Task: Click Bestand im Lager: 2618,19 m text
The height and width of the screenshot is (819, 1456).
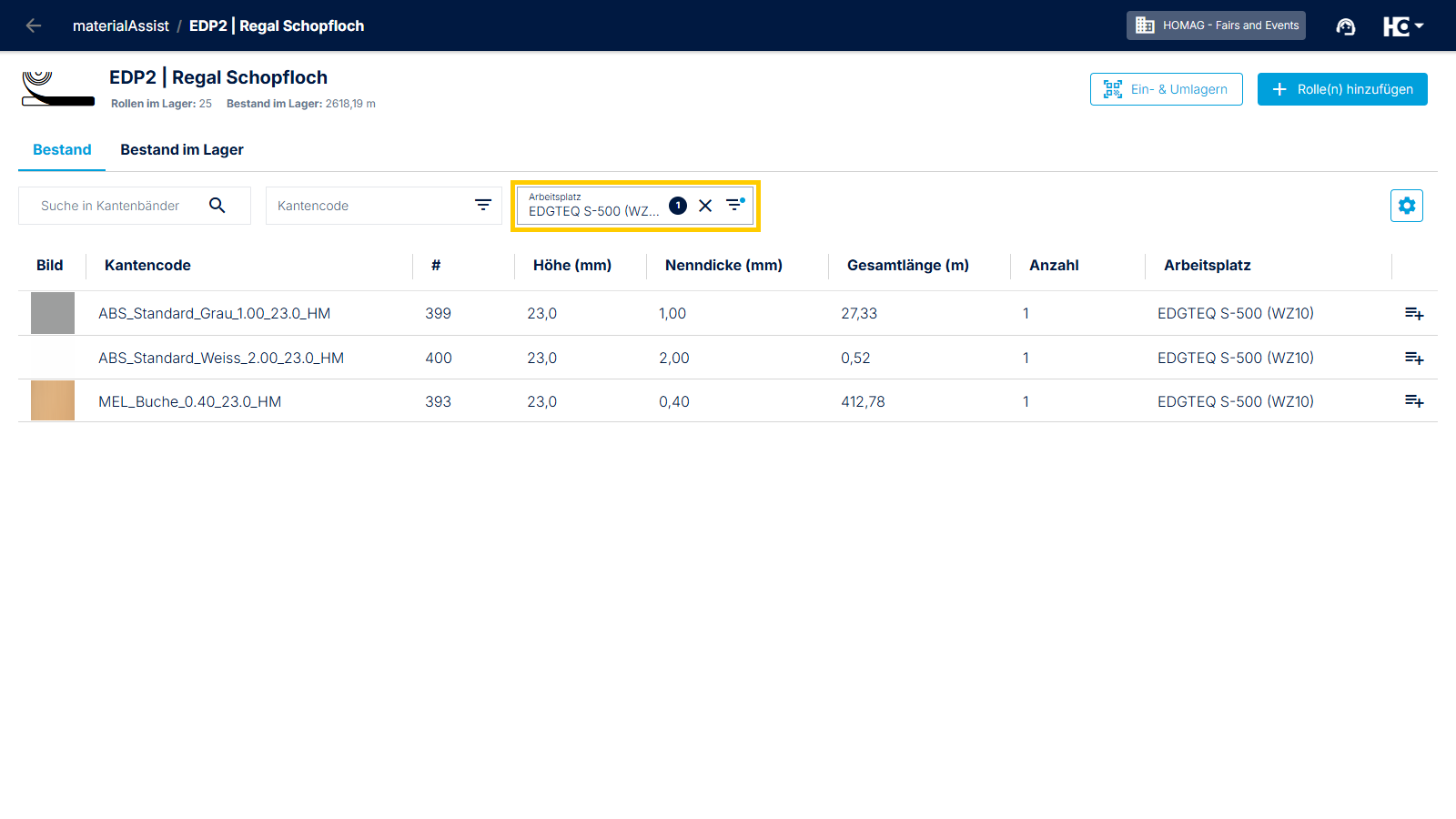Action: coord(301,104)
